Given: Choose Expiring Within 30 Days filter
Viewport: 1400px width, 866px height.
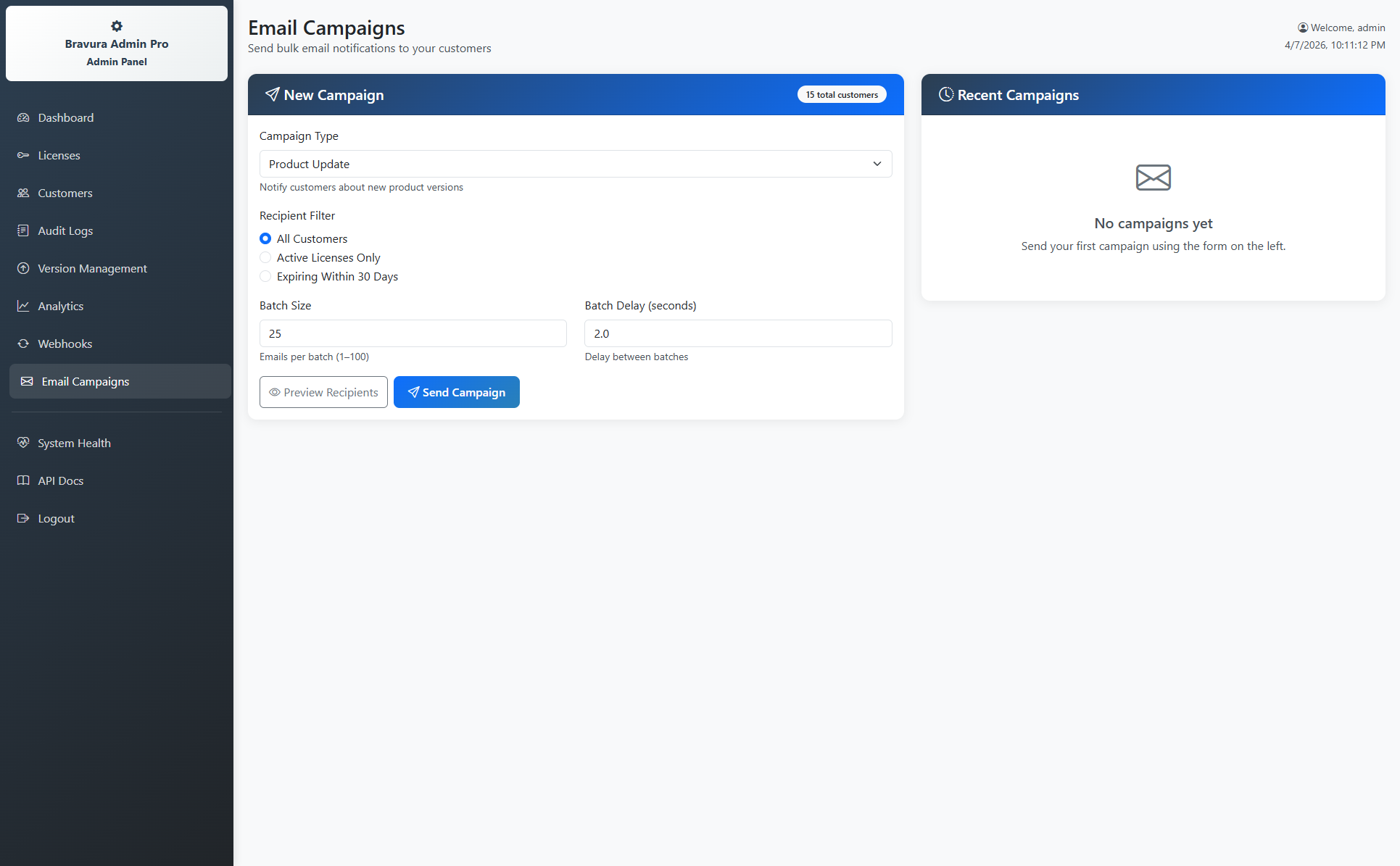Looking at the screenshot, I should coord(265,276).
